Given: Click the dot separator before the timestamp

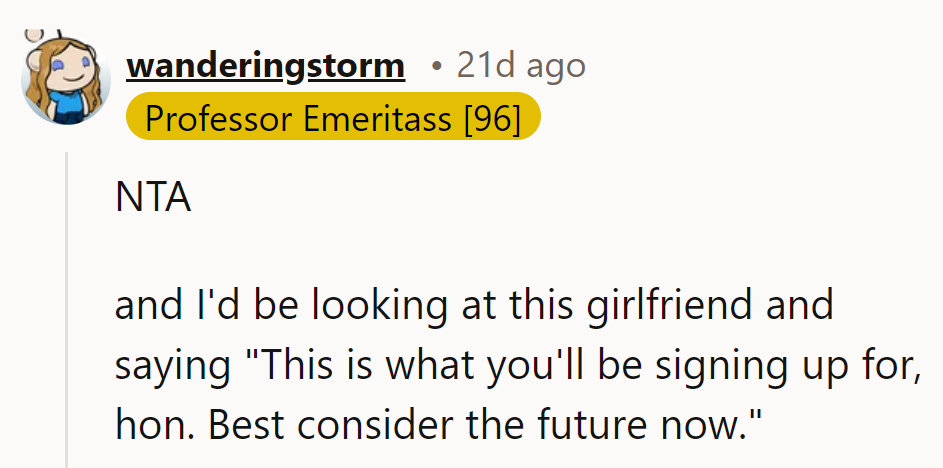Looking at the screenshot, I should [x=435, y=67].
